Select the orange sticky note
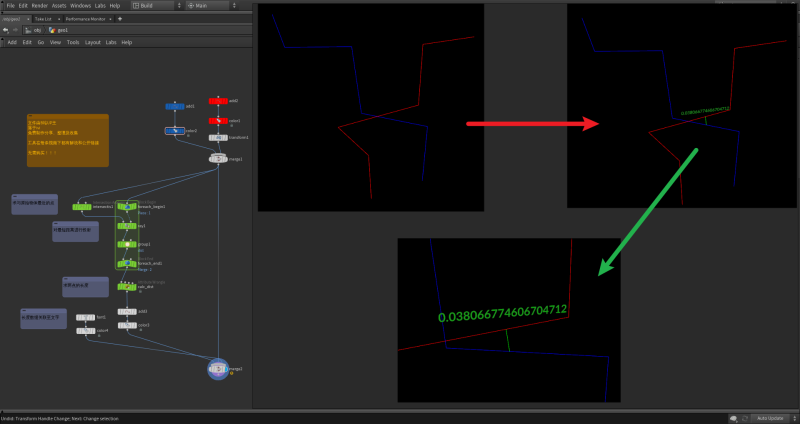800x424 pixels. (68, 139)
